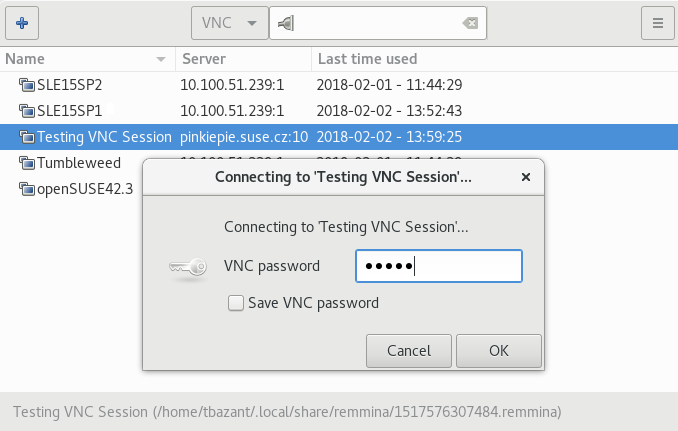Image resolution: width=678 pixels, height=431 pixels.
Task: Select the SLE15SP2 last used date cell
Action: pos(388,84)
